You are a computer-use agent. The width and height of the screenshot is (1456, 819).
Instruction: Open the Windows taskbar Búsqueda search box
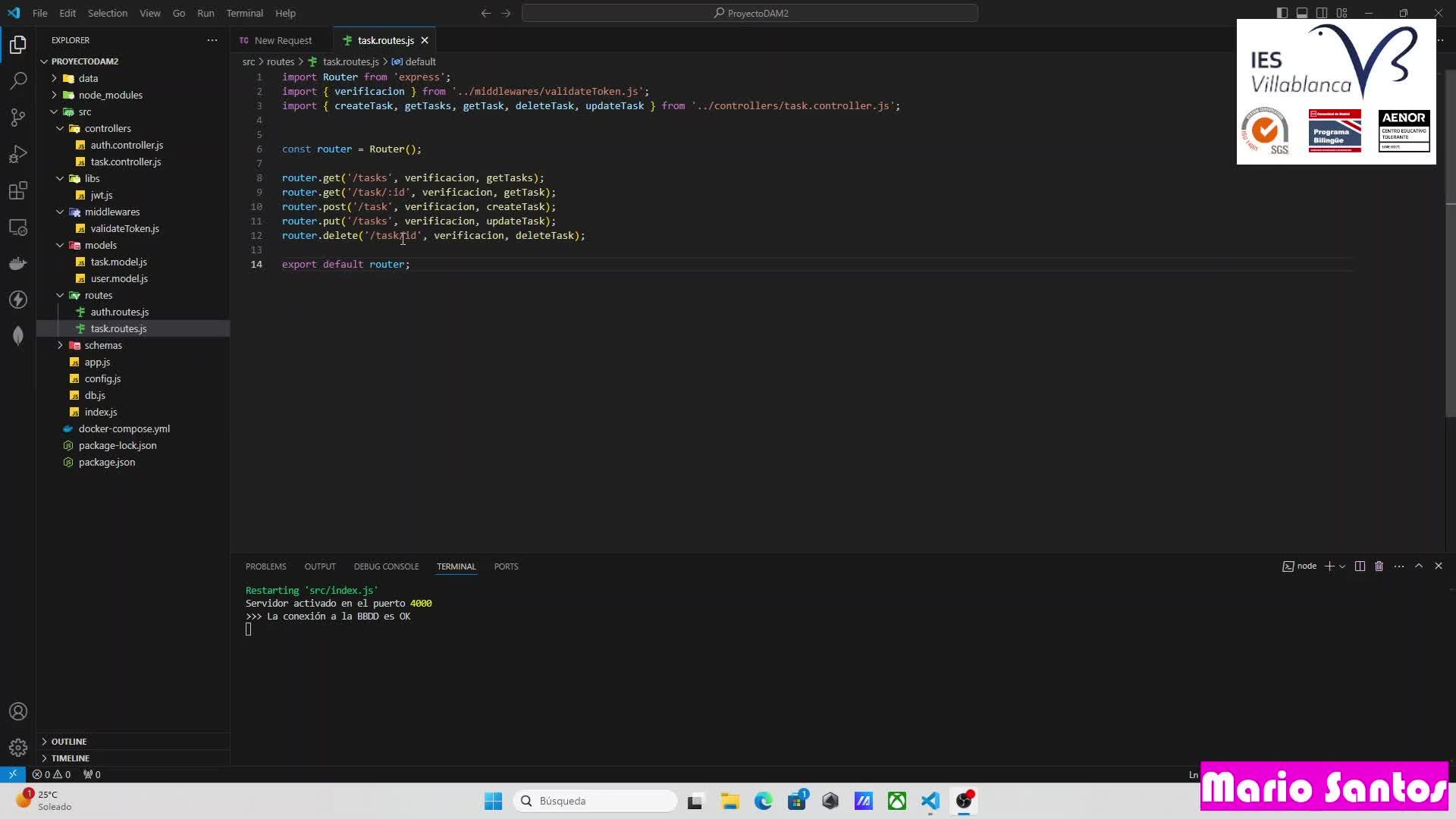(595, 801)
